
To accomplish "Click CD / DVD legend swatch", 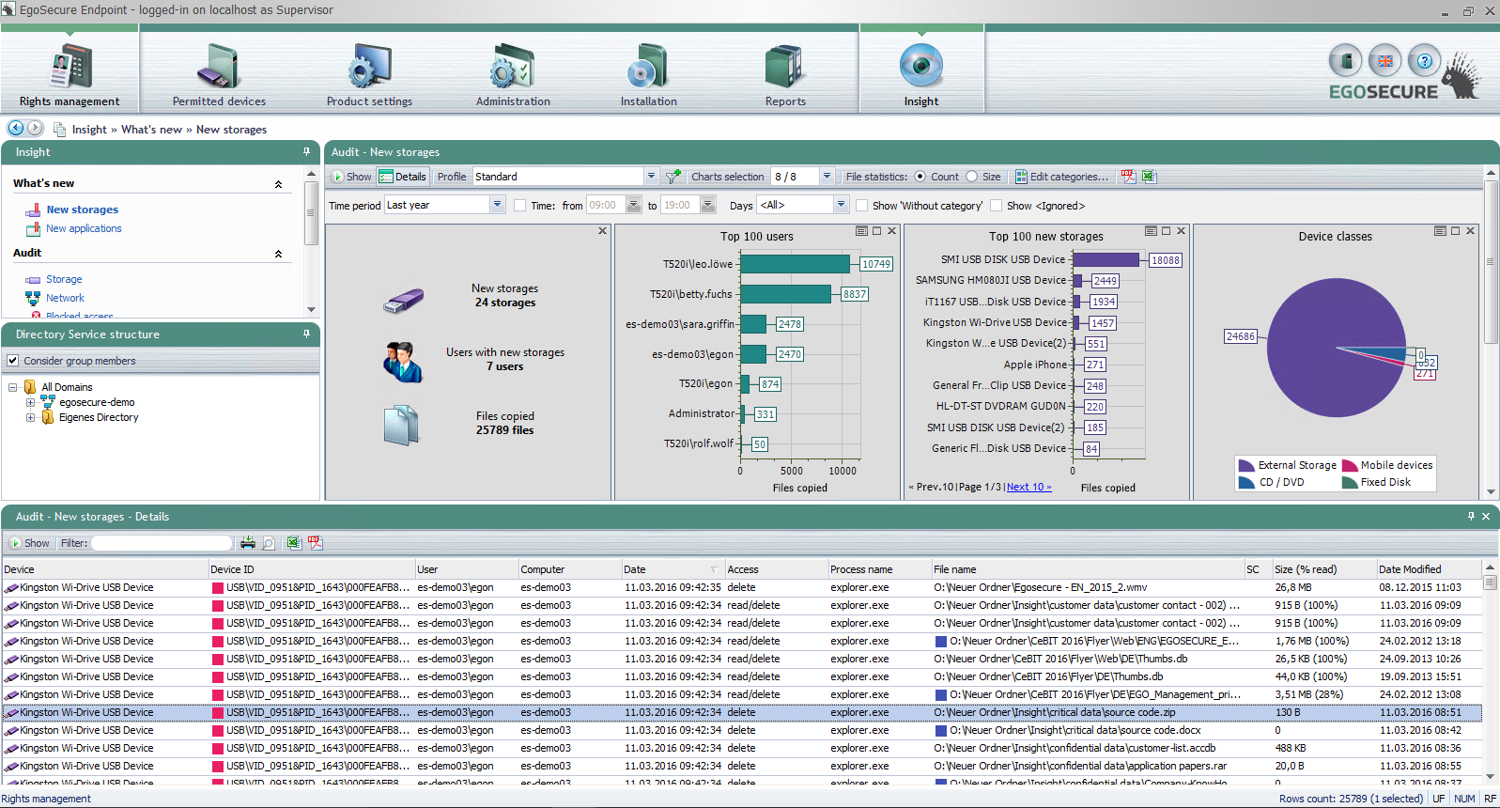I will pyautogui.click(x=1246, y=482).
